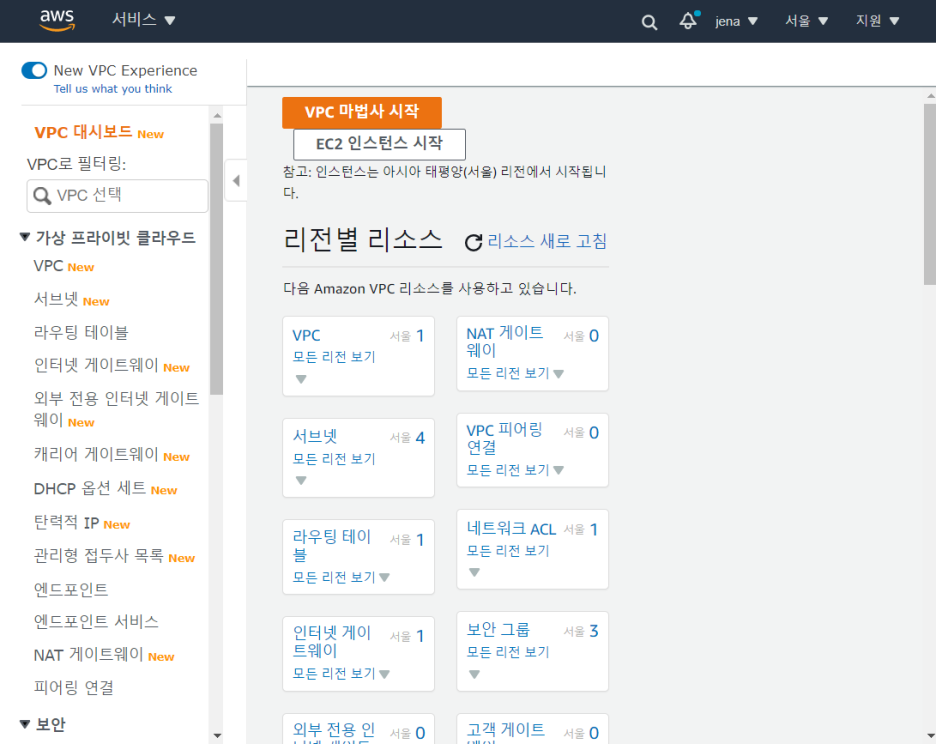Open 서브넷 resource card title link
This screenshot has width=936, height=744.
coord(315,436)
